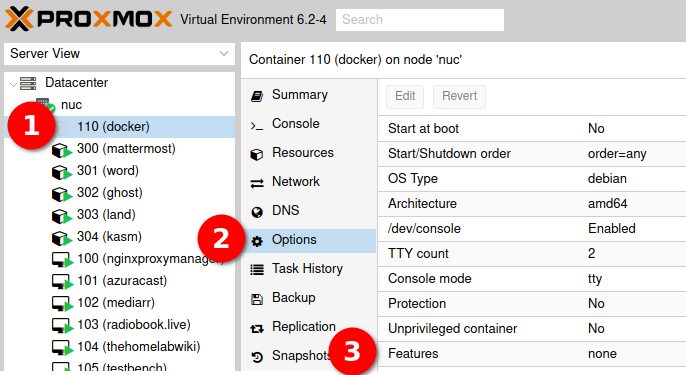
Task: Collapse the Datacenter tree node
Action: (13, 83)
